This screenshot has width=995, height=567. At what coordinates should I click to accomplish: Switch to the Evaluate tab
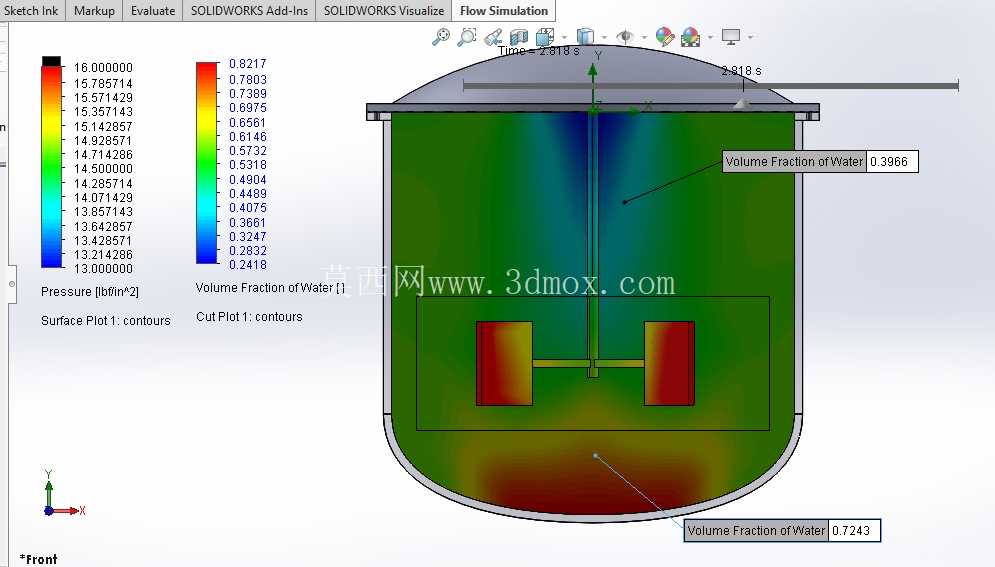coord(153,11)
